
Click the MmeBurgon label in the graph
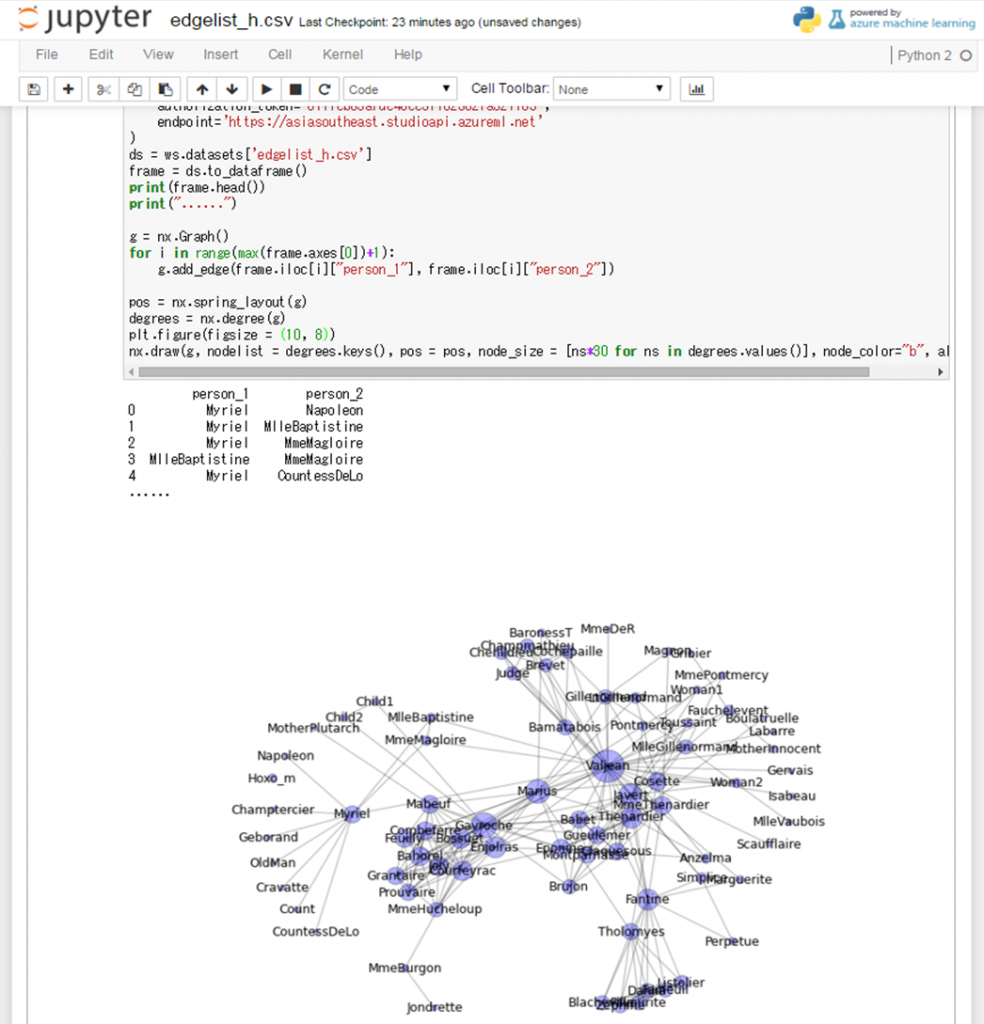[405, 968]
